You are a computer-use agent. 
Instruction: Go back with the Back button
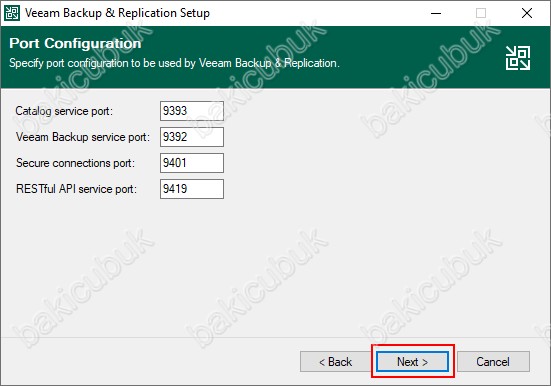(336, 361)
